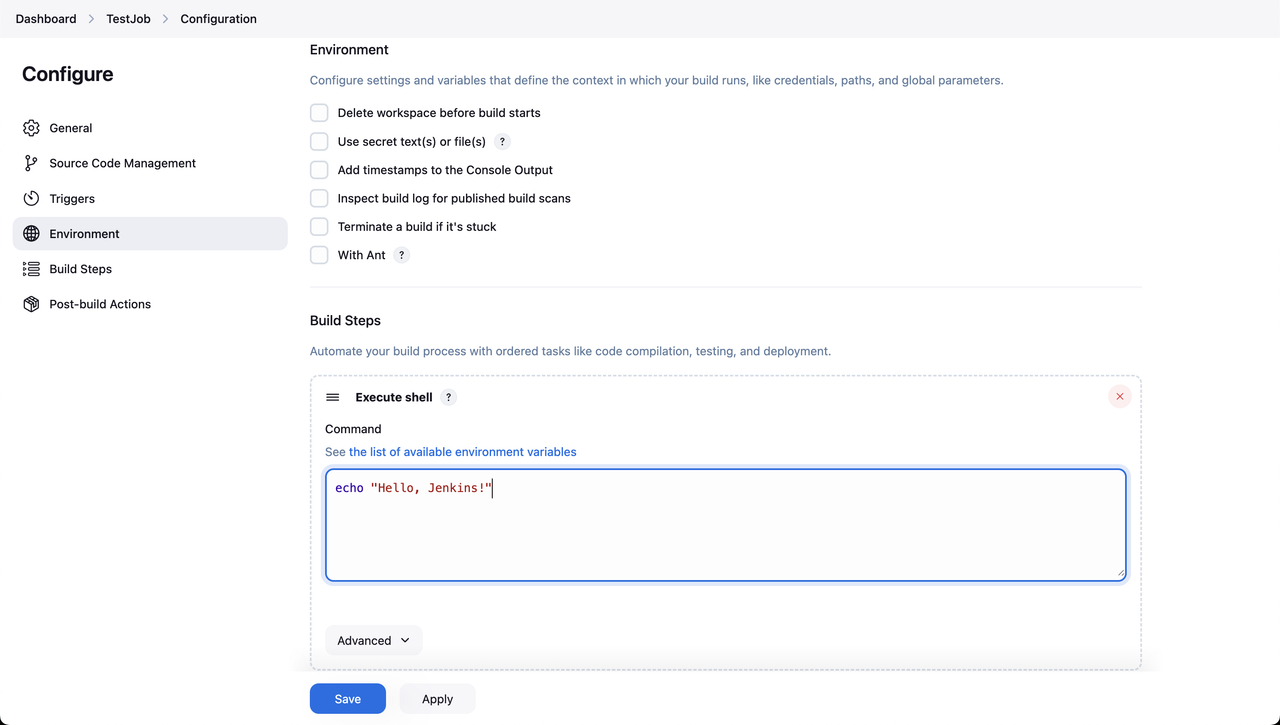
Task: Click the Configuration breadcrumb
Action: tap(219, 19)
